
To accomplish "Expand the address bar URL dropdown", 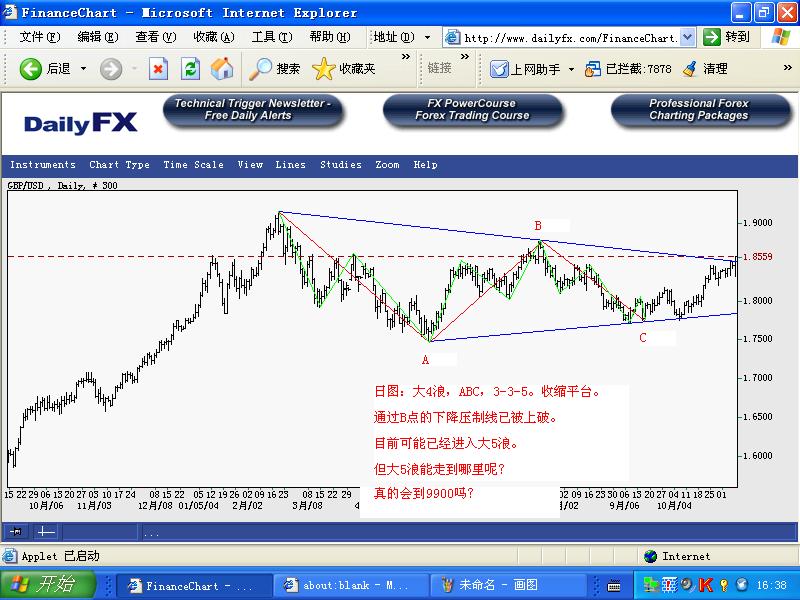I will [688, 37].
